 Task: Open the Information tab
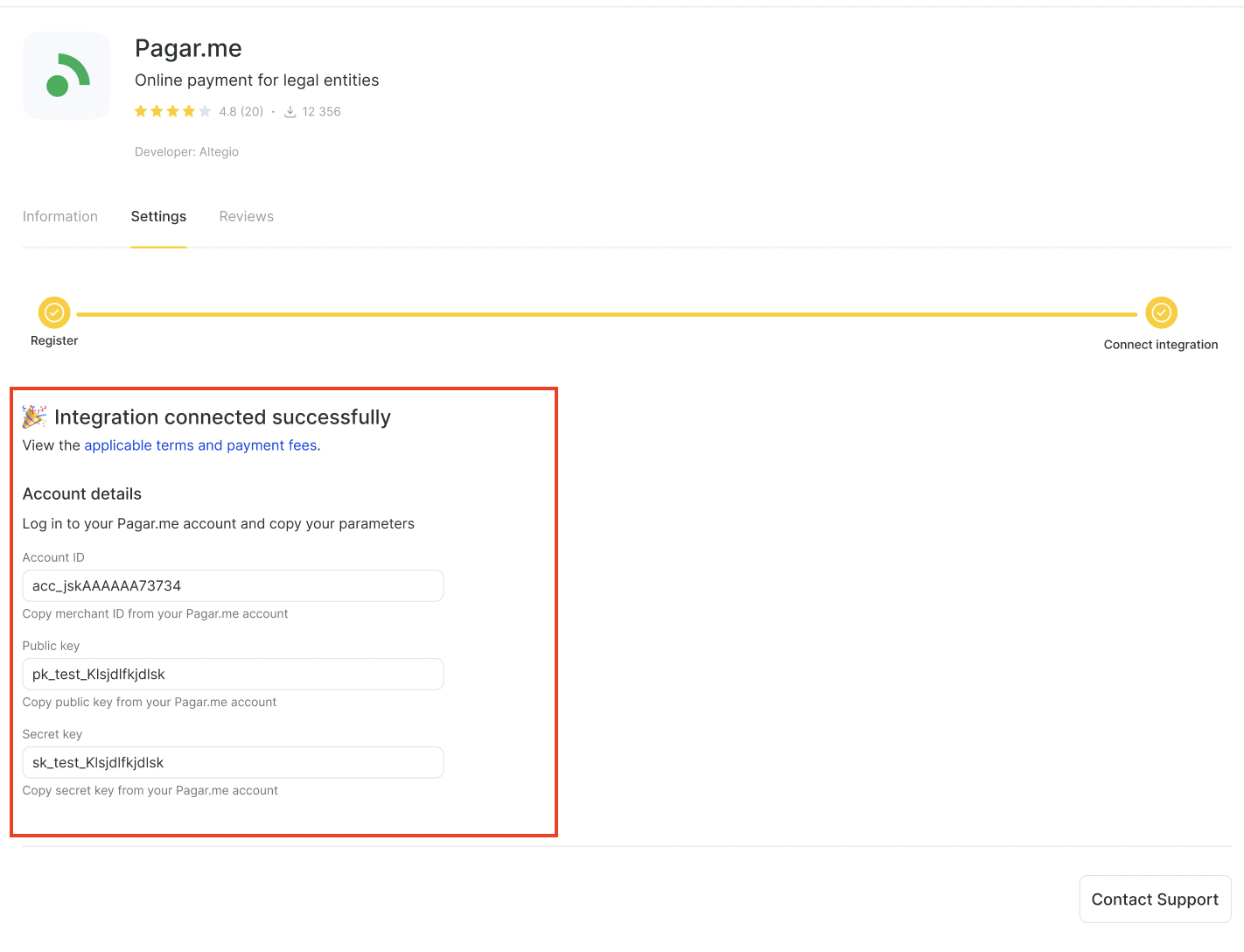(60, 216)
